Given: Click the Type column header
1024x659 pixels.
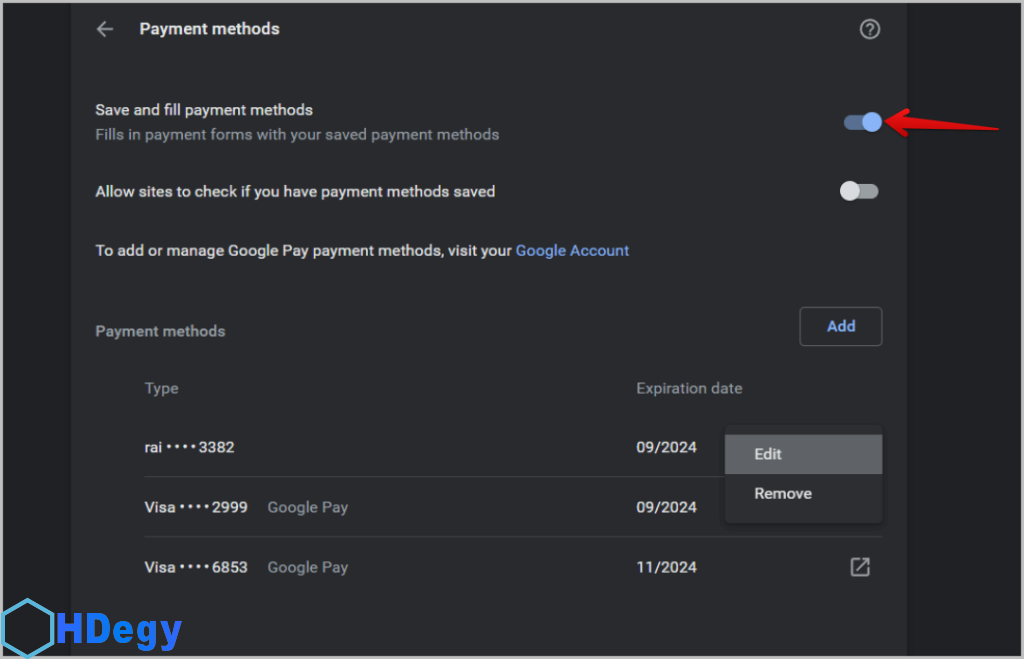Looking at the screenshot, I should 161,388.
